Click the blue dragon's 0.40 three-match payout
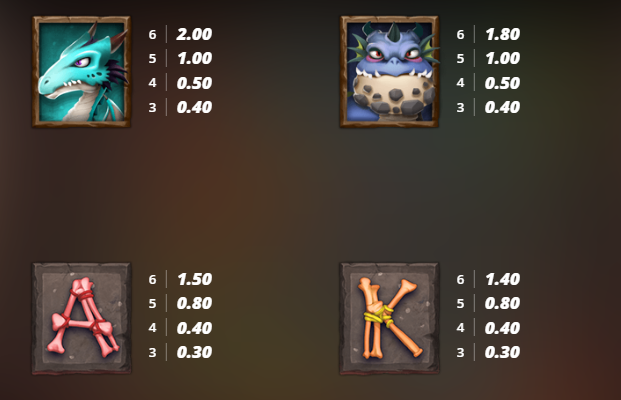The image size is (621, 400). [x=503, y=107]
